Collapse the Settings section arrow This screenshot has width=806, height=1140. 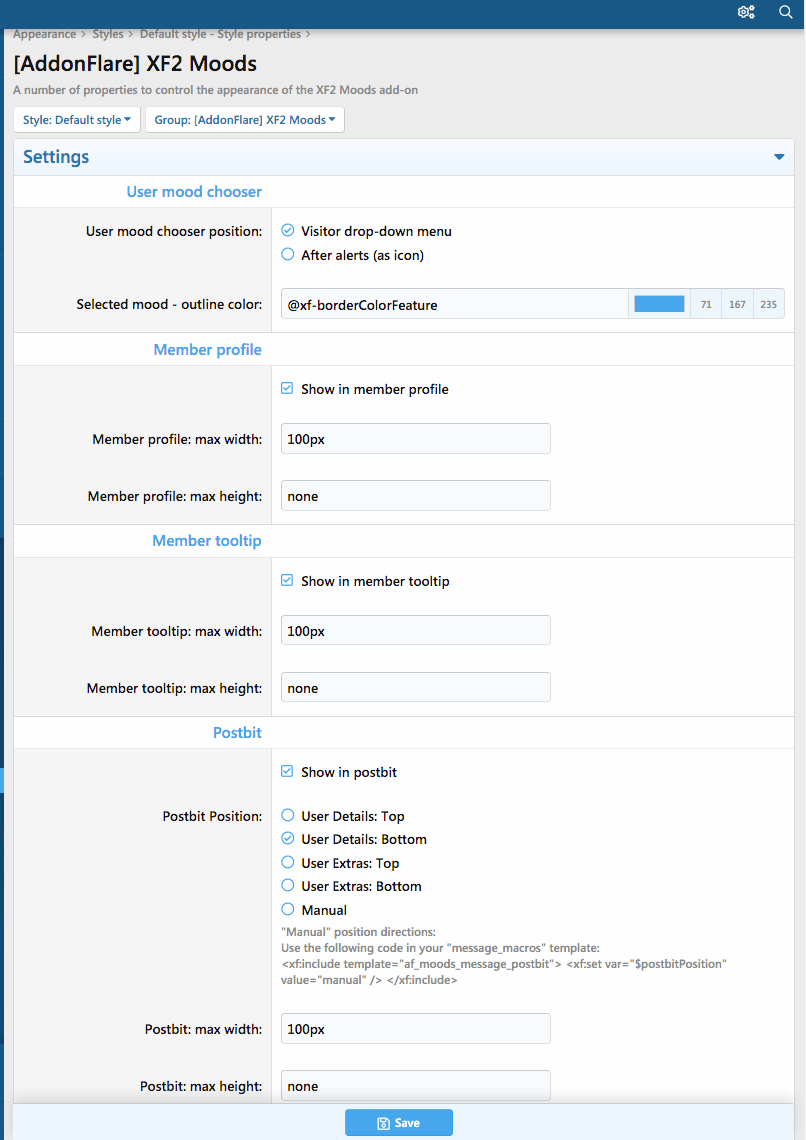click(779, 157)
